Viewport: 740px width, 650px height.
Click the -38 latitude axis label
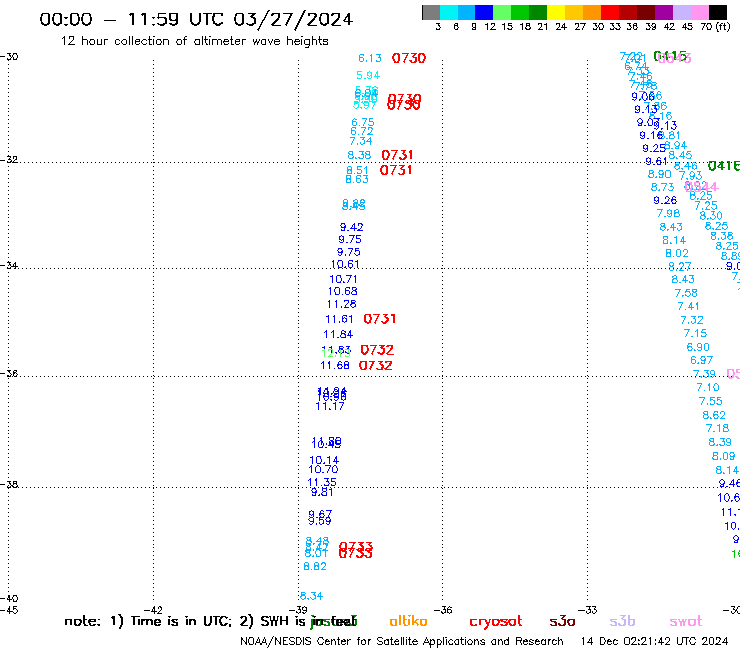click(8, 484)
